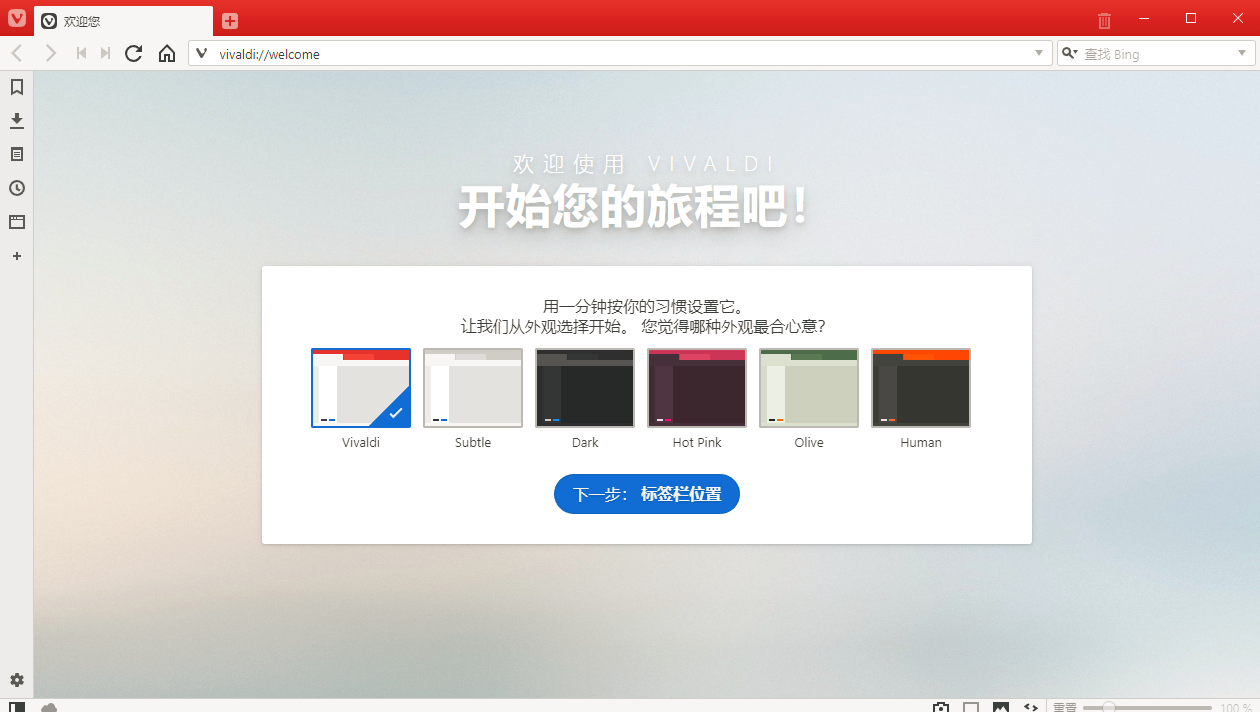Add a new web panel
The image size is (1260, 712).
tap(17, 256)
